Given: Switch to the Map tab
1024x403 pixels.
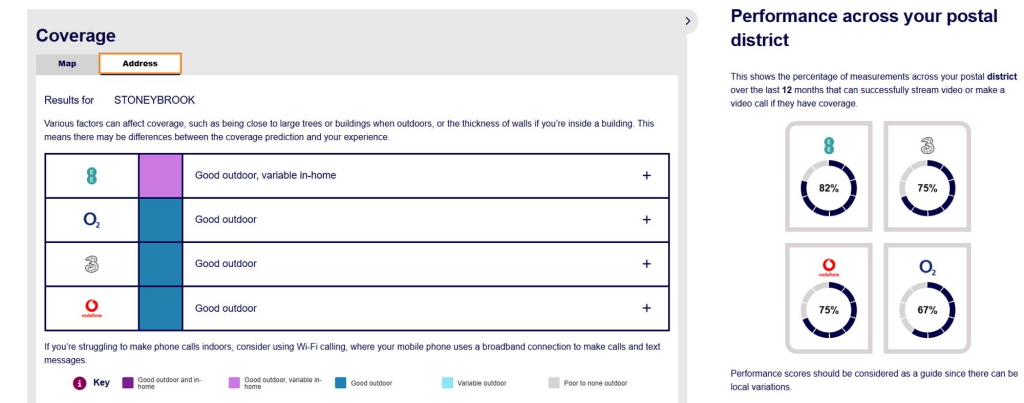Looking at the screenshot, I should (x=67, y=64).
